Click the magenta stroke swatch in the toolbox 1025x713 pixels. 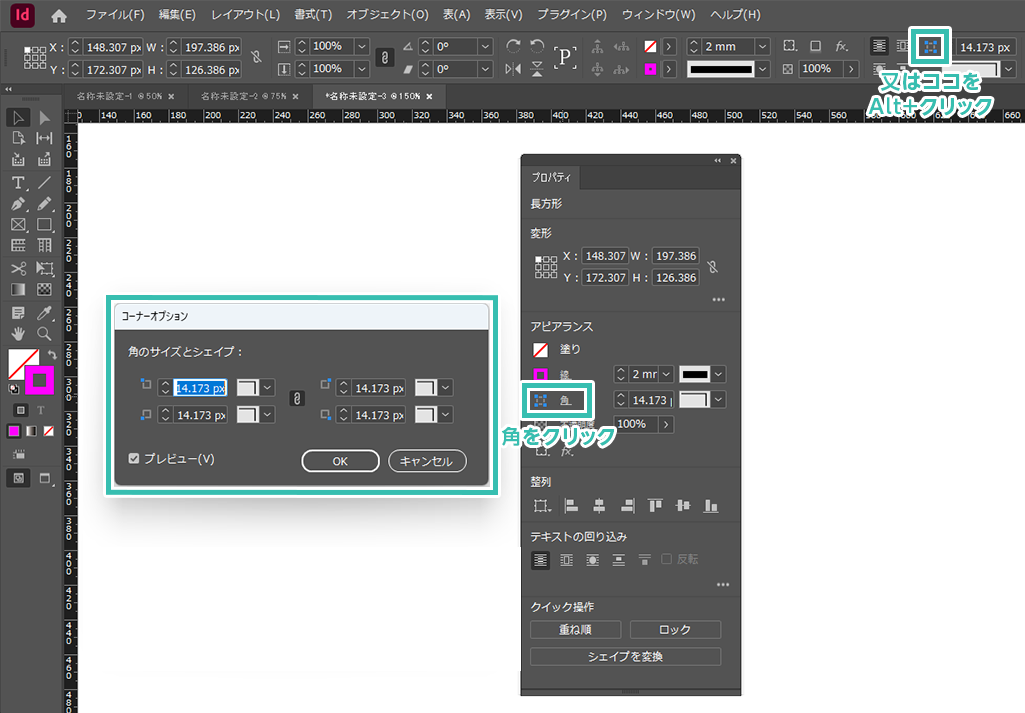tap(39, 380)
